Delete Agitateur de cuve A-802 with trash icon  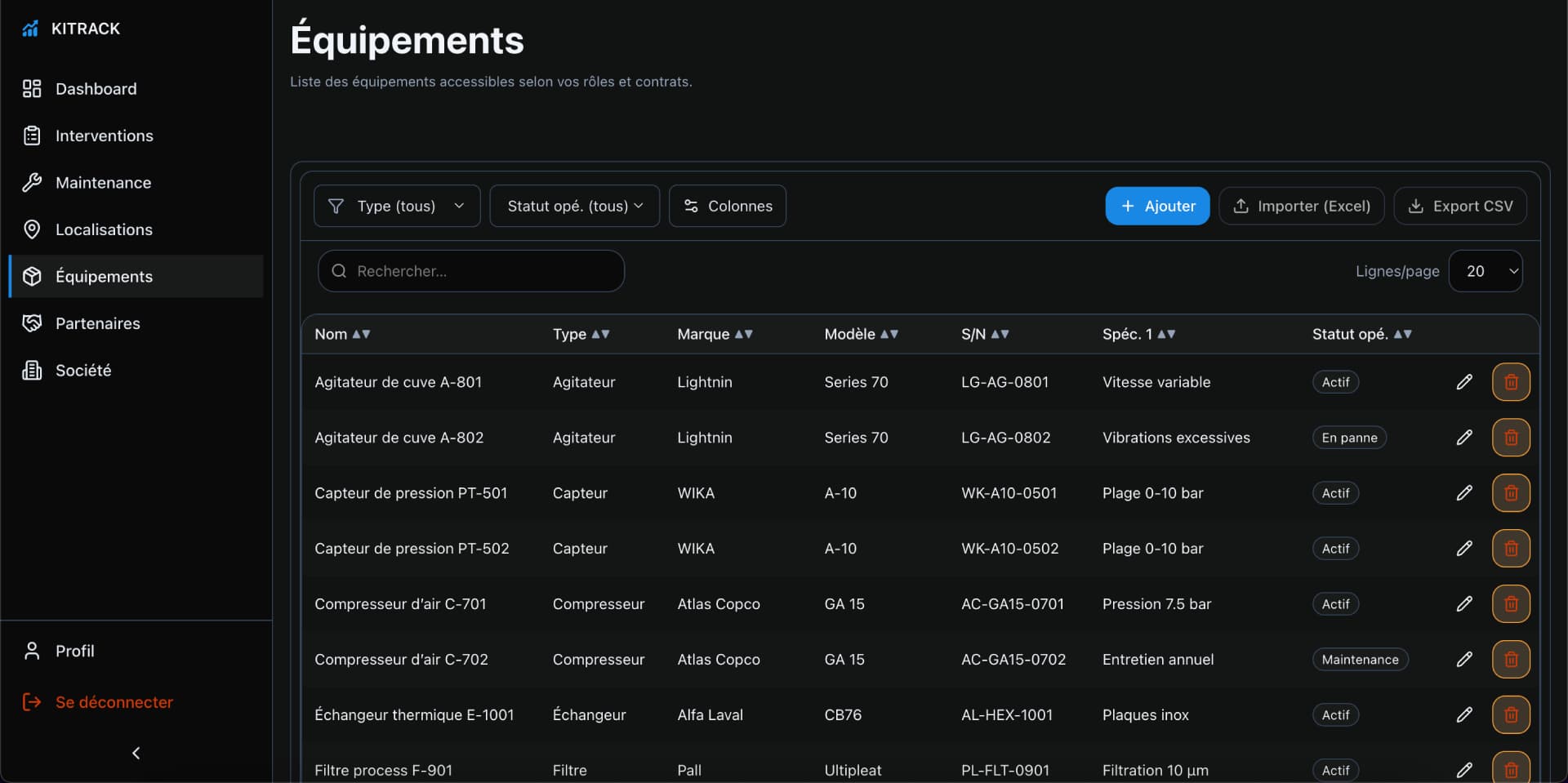(1511, 438)
